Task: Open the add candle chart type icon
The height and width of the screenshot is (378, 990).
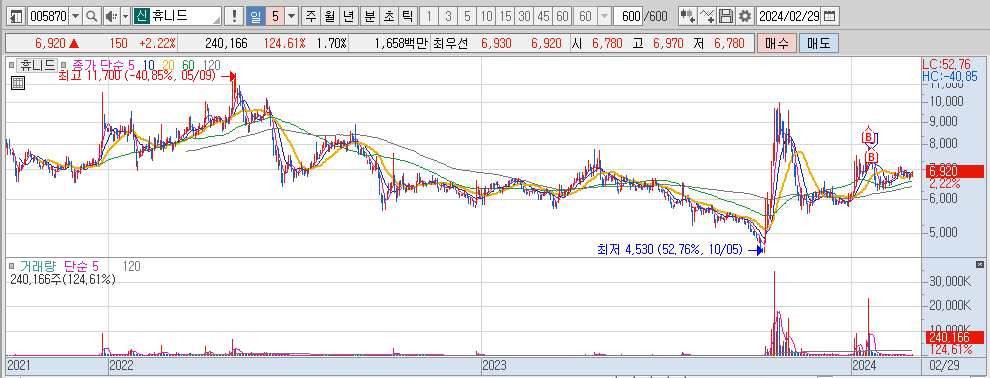Action: pyautogui.click(x=688, y=16)
